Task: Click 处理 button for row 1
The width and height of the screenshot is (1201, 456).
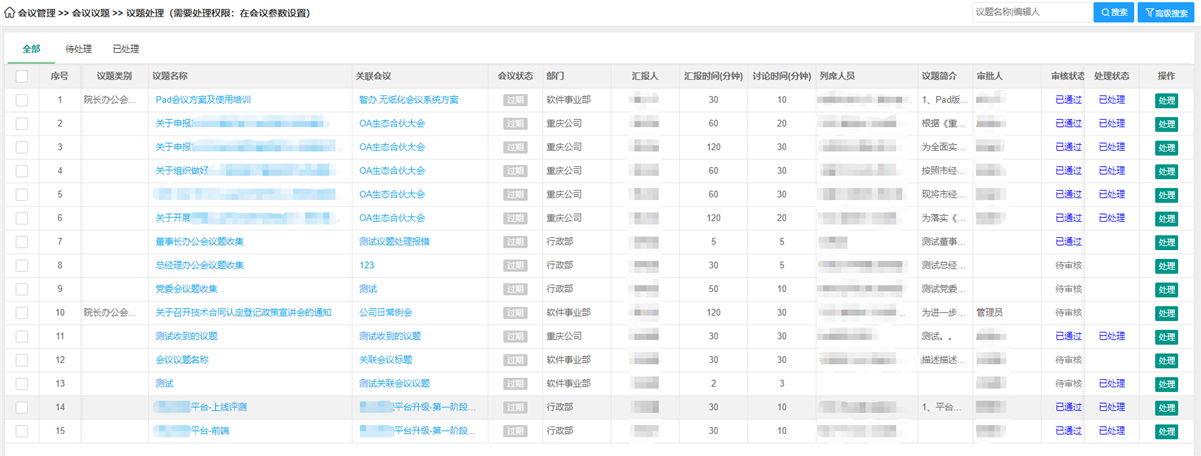Action: 1166,100
